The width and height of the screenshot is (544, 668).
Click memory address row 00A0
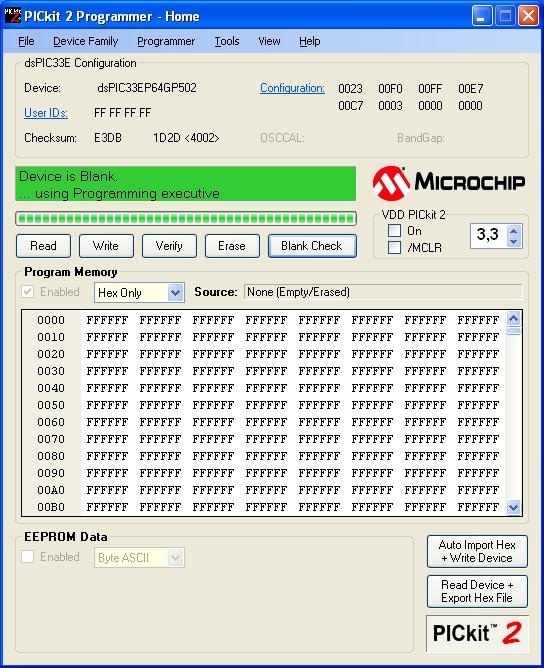tap(51, 490)
